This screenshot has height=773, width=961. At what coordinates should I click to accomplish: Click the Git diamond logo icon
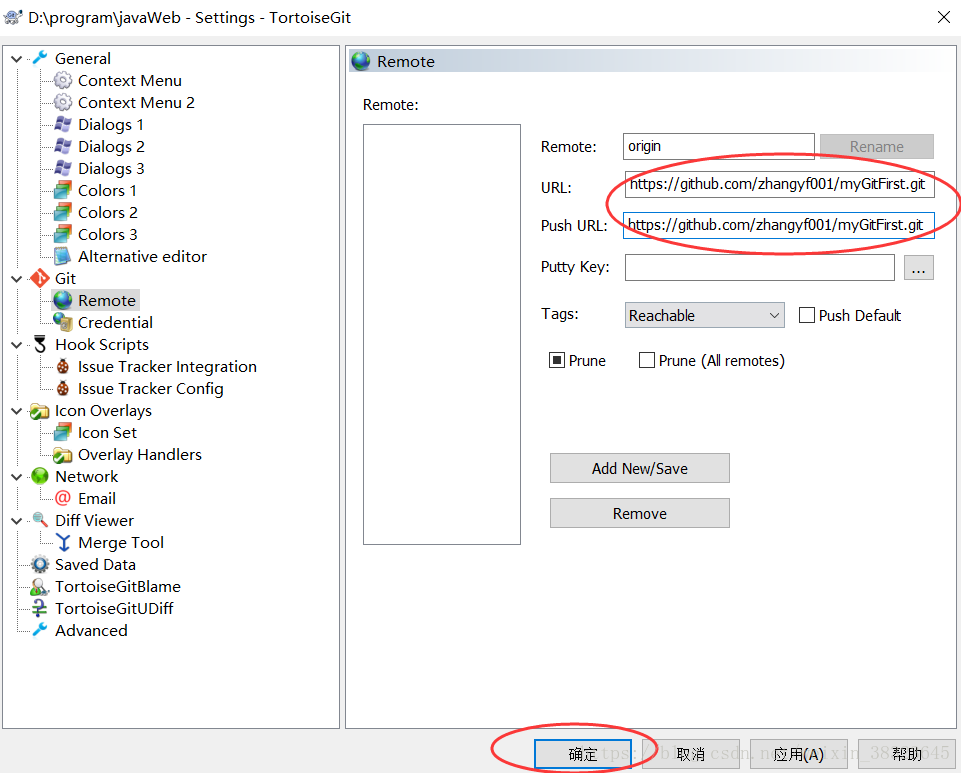[40, 278]
